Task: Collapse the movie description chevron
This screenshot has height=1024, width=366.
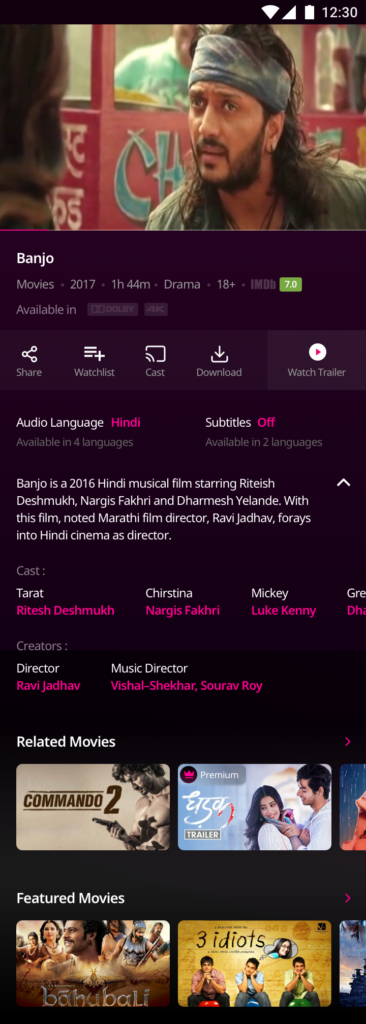Action: 344,483
